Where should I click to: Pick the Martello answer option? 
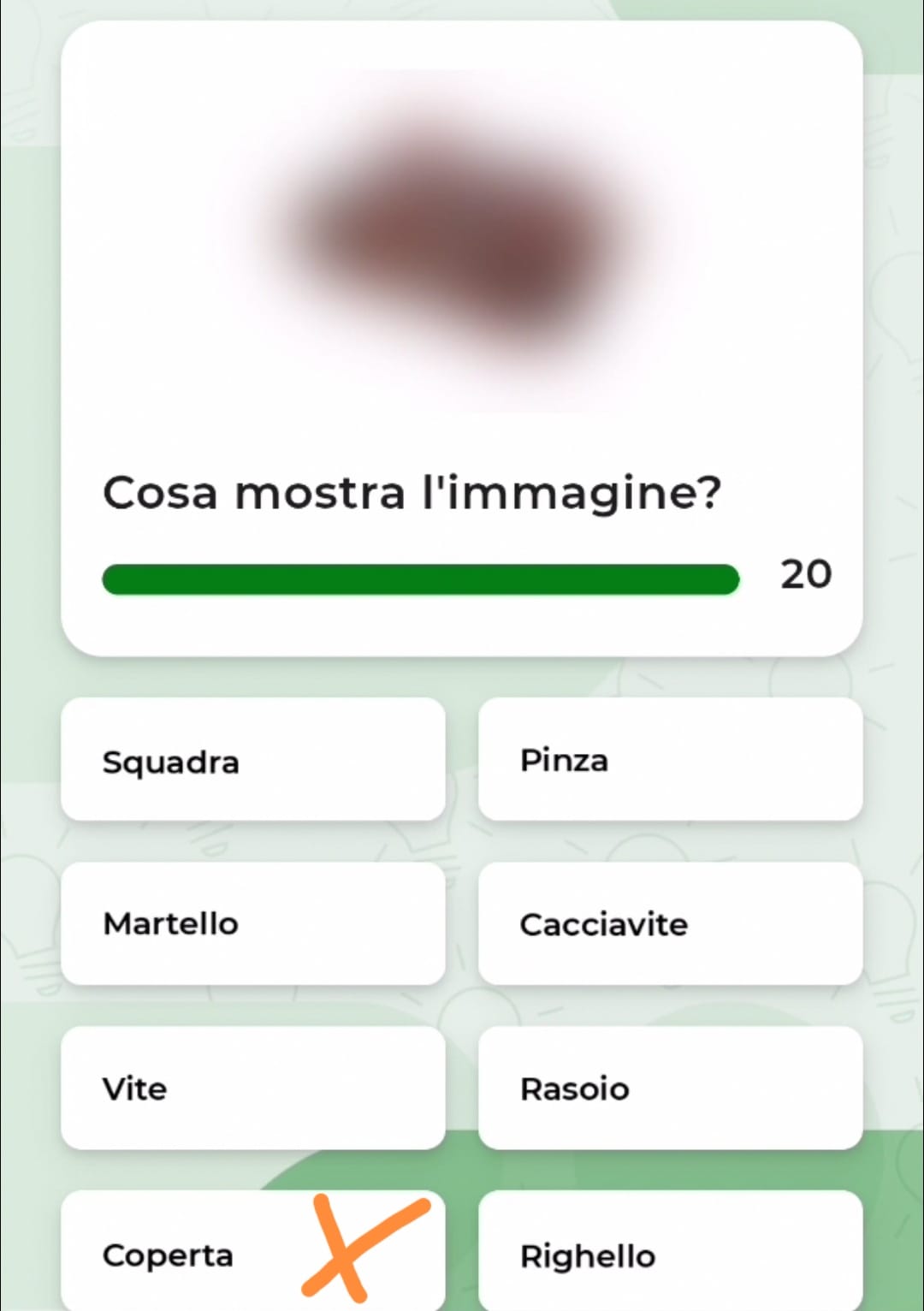252,924
